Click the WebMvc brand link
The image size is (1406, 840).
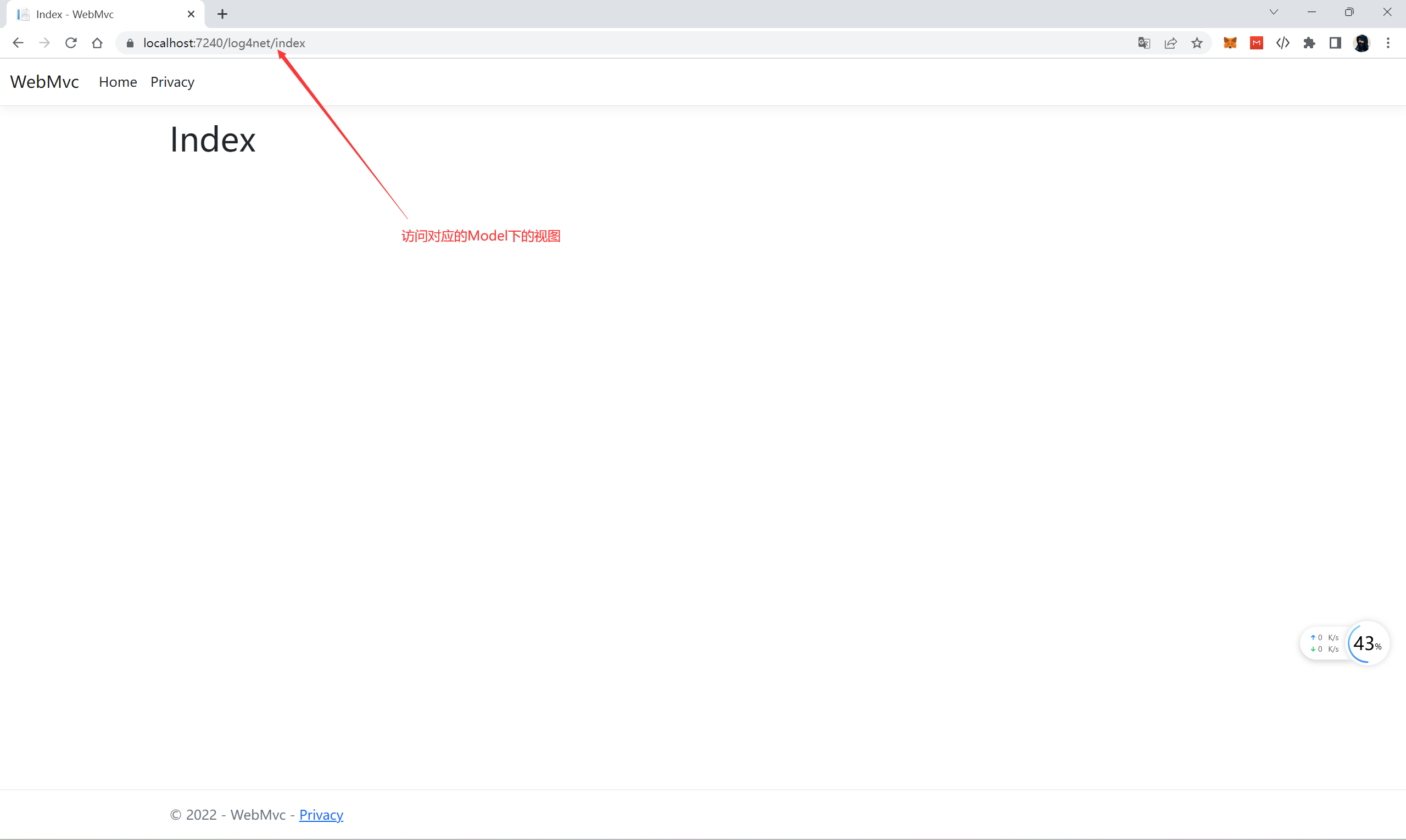[44, 82]
